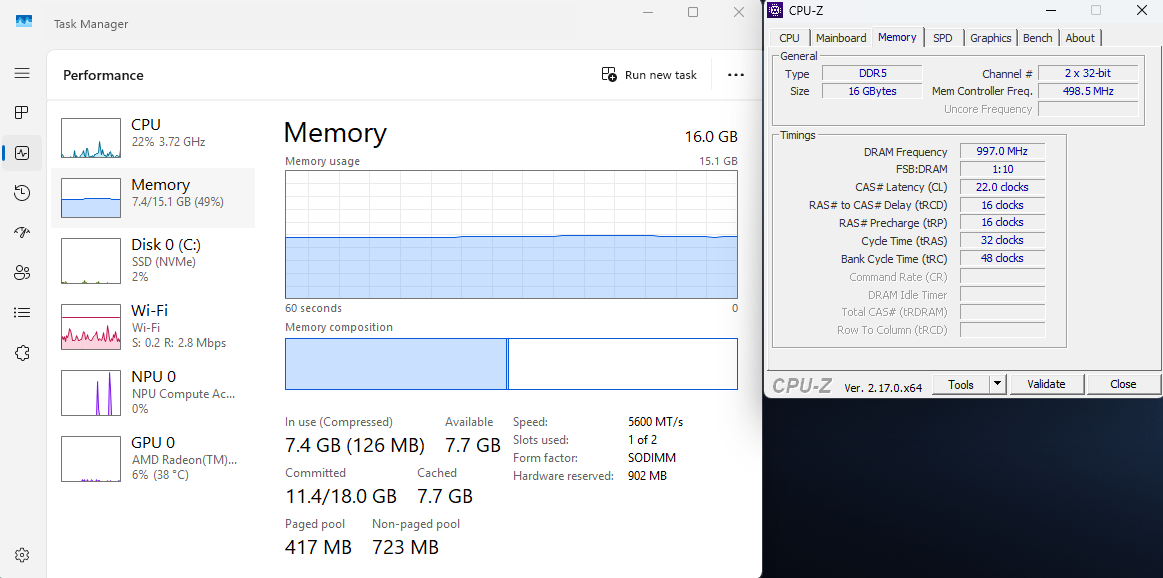Open the Services puzzle-piece icon
The width and height of the screenshot is (1163, 578).
[x=22, y=353]
